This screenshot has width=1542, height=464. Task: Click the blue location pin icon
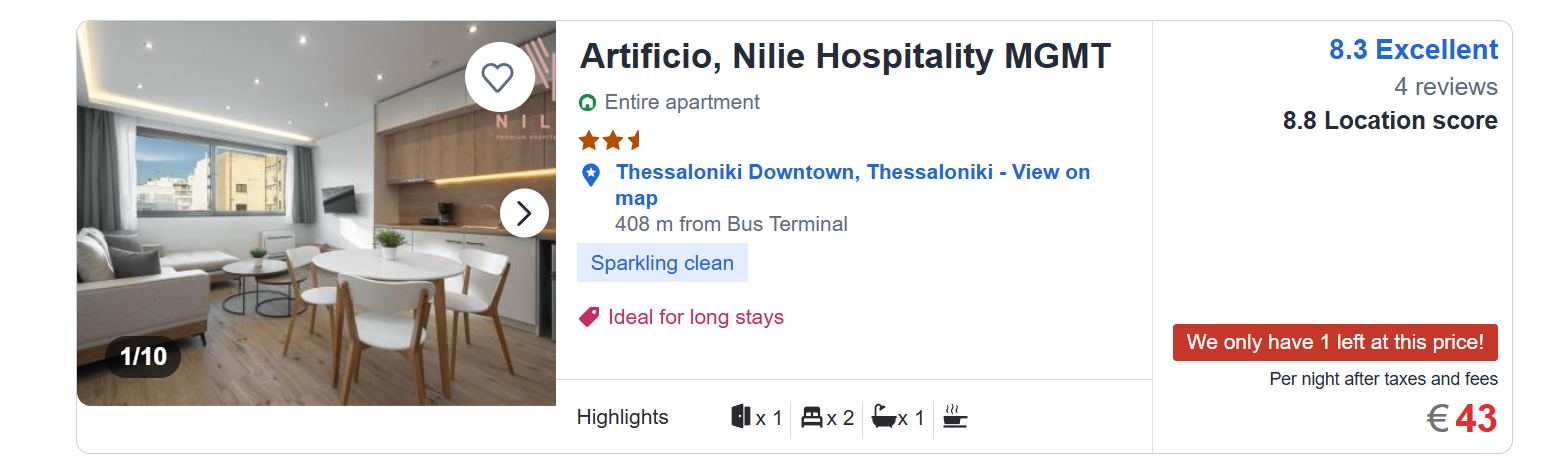tap(591, 175)
